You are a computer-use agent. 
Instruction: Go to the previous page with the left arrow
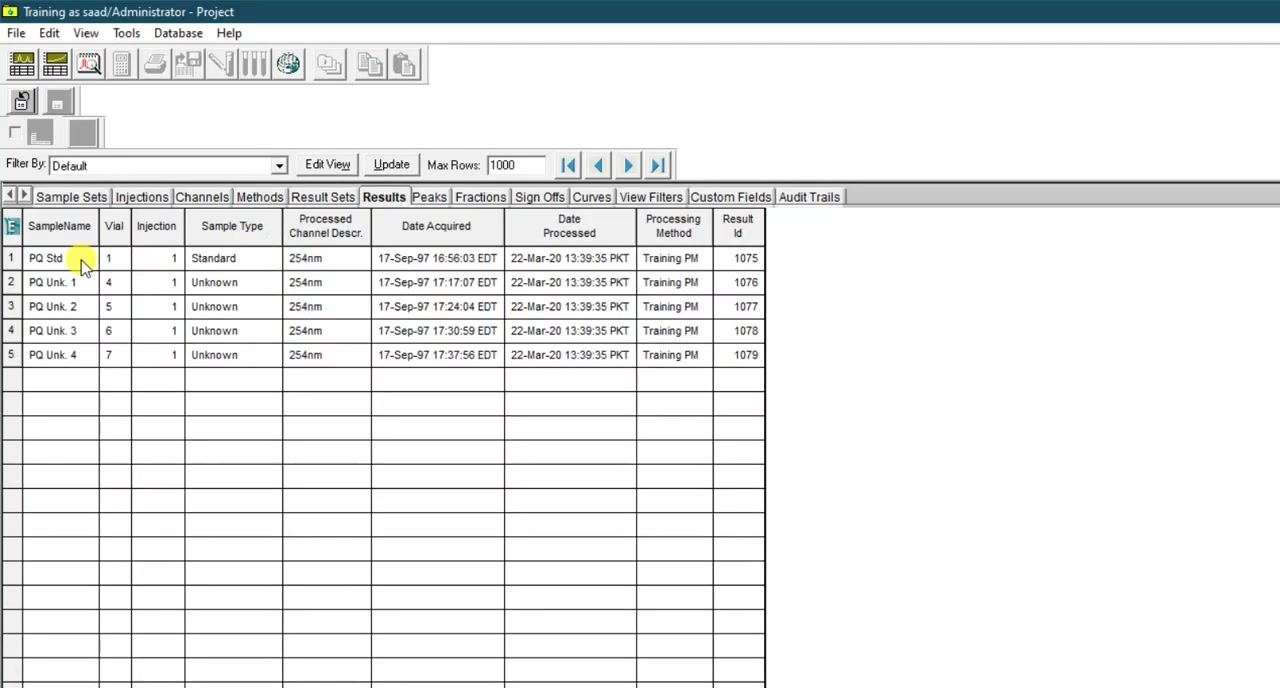[598, 165]
